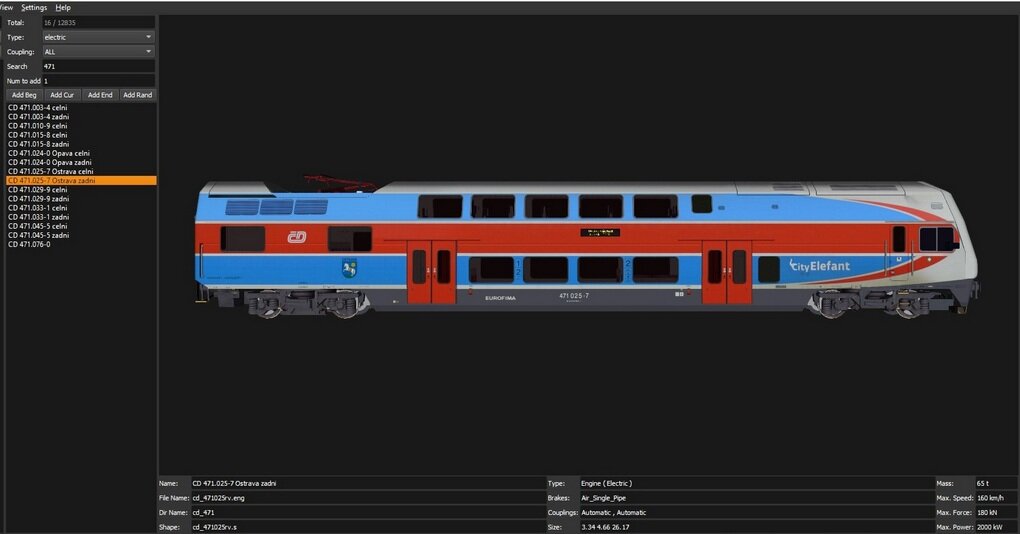Click the CityElefant train preview image
Viewport: 1020px width, 534px height.
(587, 247)
